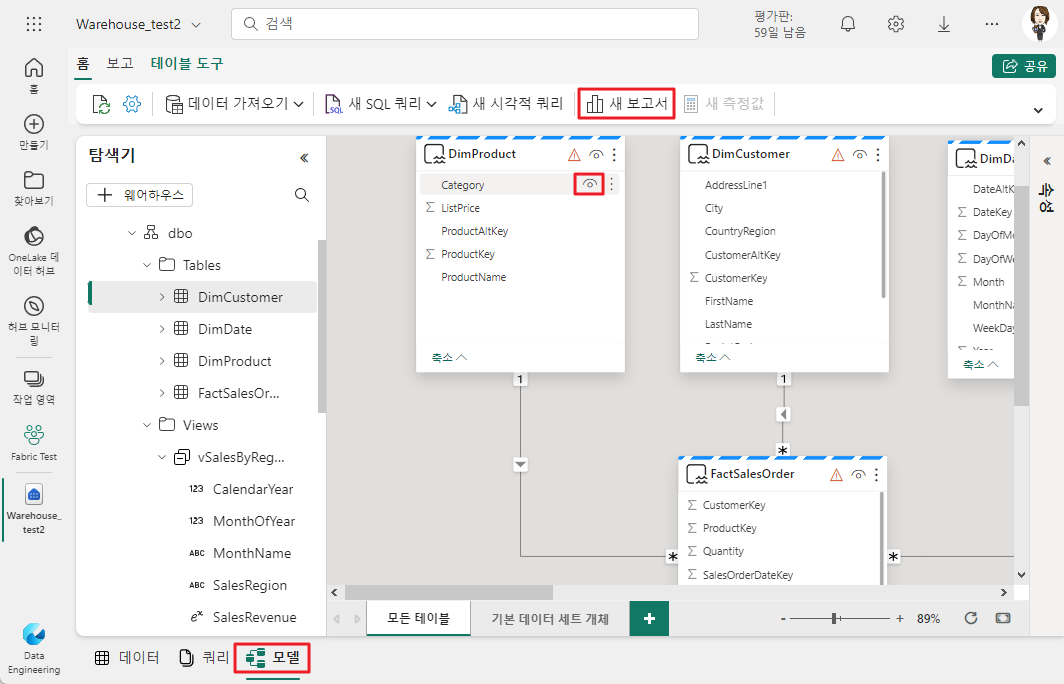
Task: Switch to the 모델 view tab
Action: (x=273, y=658)
